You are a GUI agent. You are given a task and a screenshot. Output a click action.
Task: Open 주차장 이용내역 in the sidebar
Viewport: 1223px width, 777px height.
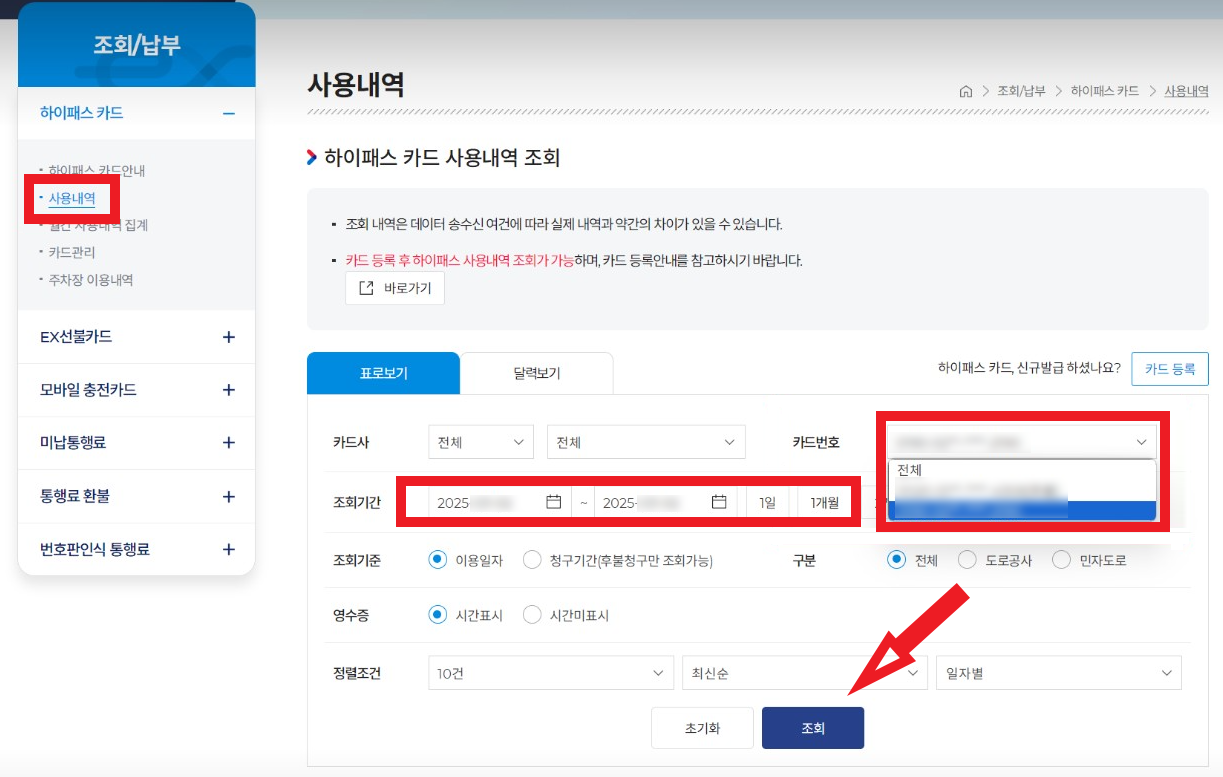pyautogui.click(x=91, y=280)
